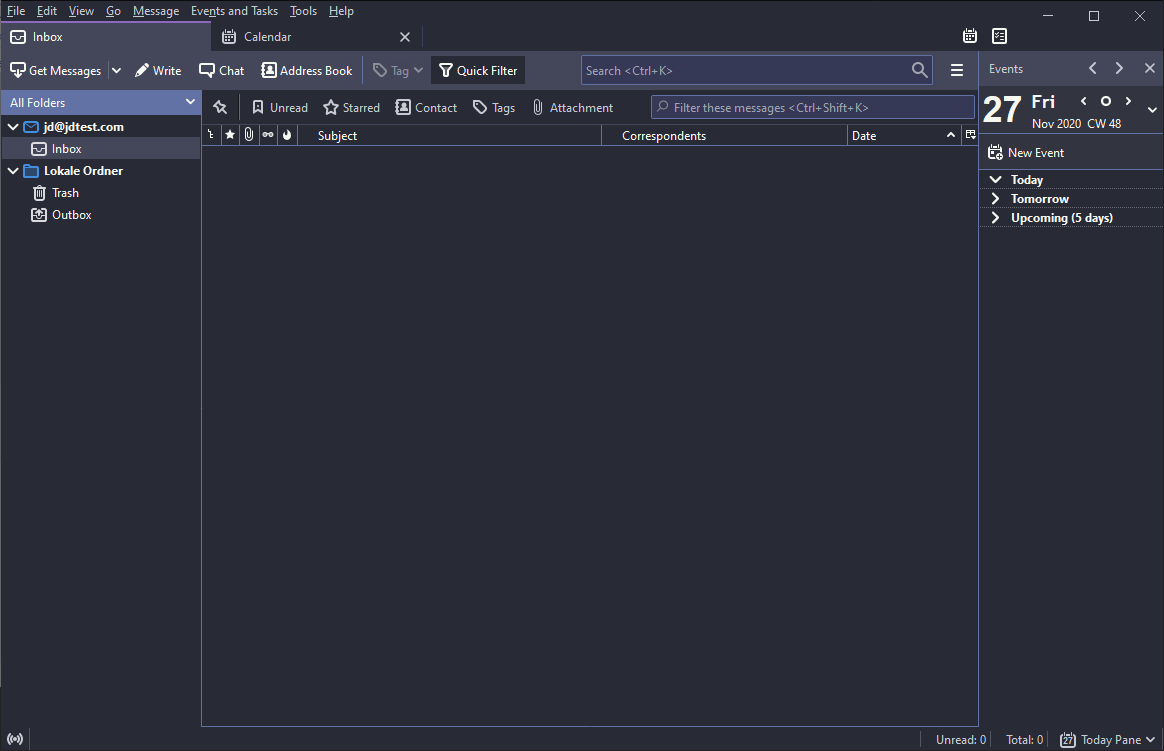
Task: Open the Tasks view icon in the tab bar
Action: (x=999, y=35)
